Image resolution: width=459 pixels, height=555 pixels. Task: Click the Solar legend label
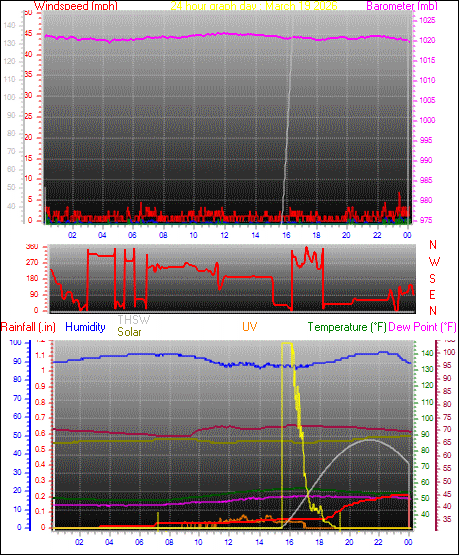coord(129,332)
